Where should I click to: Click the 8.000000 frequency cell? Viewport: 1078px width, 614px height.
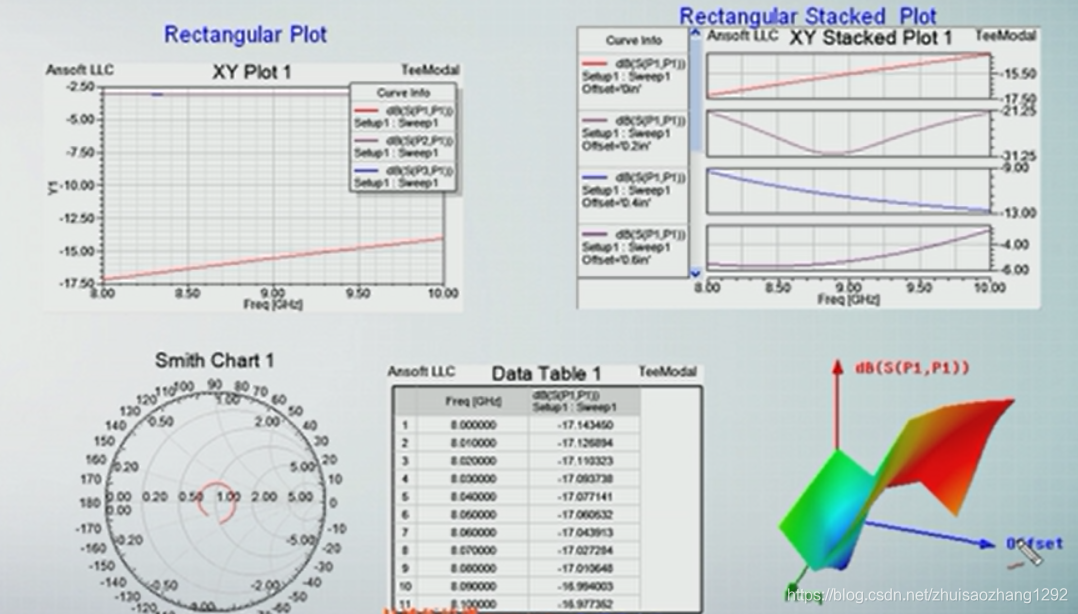coord(473,425)
